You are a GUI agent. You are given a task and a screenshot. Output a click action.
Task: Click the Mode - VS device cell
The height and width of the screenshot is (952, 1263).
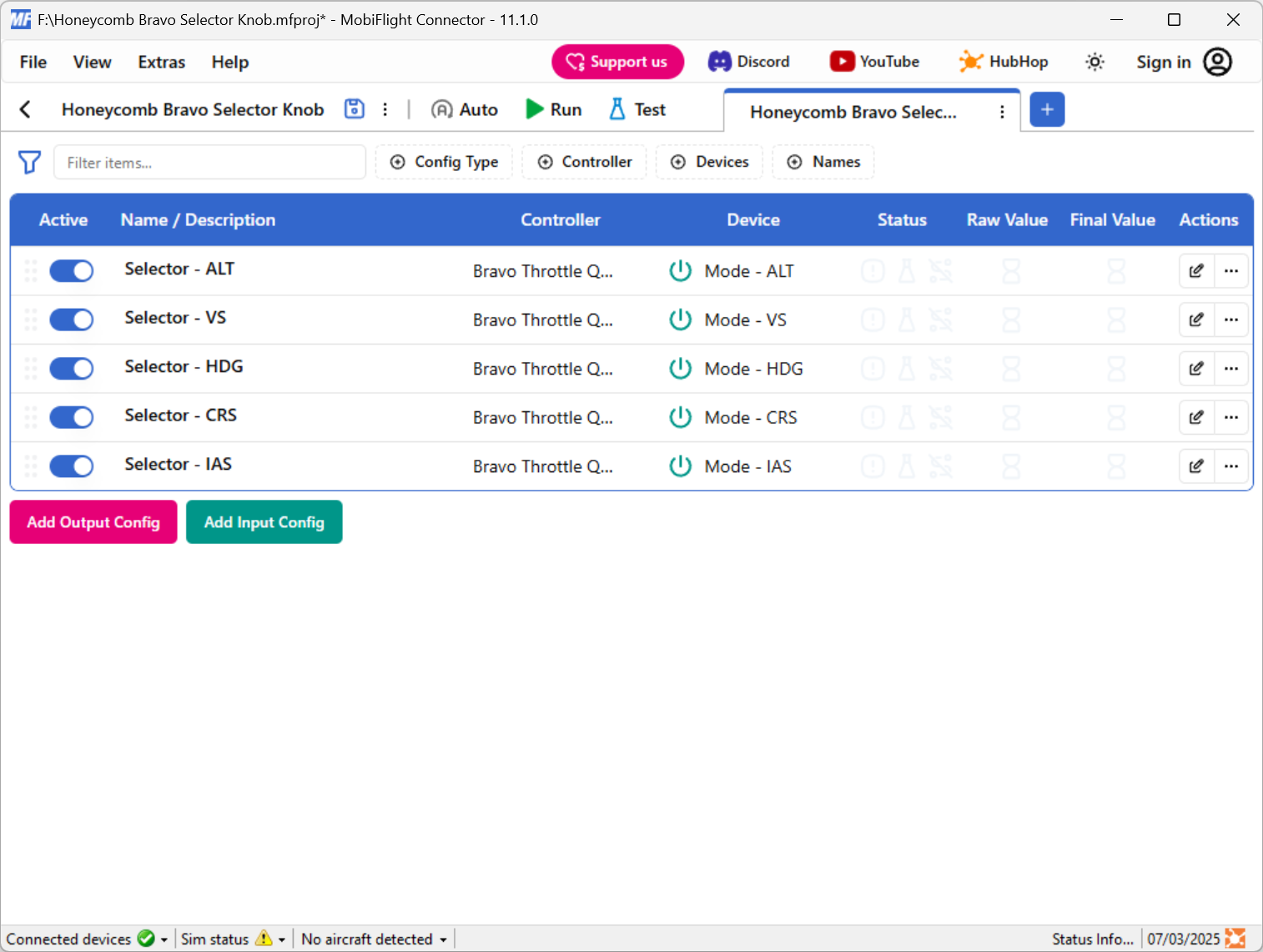[x=745, y=320]
